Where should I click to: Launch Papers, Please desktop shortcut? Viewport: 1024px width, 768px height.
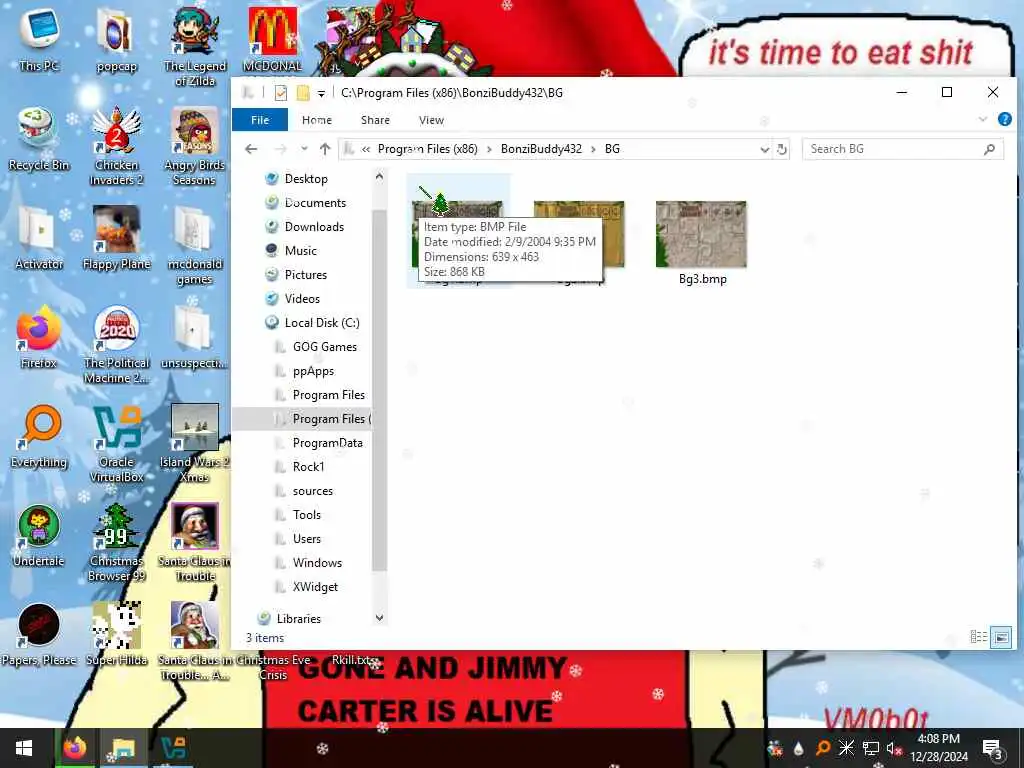[x=39, y=633]
